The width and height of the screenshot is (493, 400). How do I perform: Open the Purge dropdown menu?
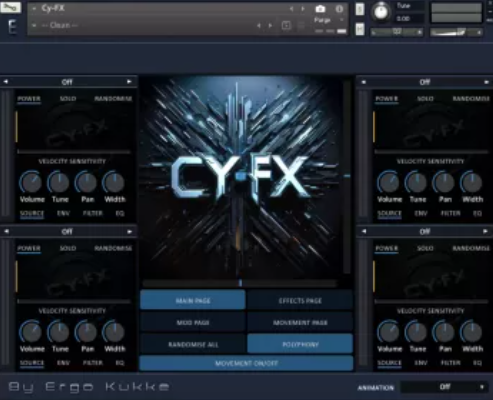click(x=328, y=20)
